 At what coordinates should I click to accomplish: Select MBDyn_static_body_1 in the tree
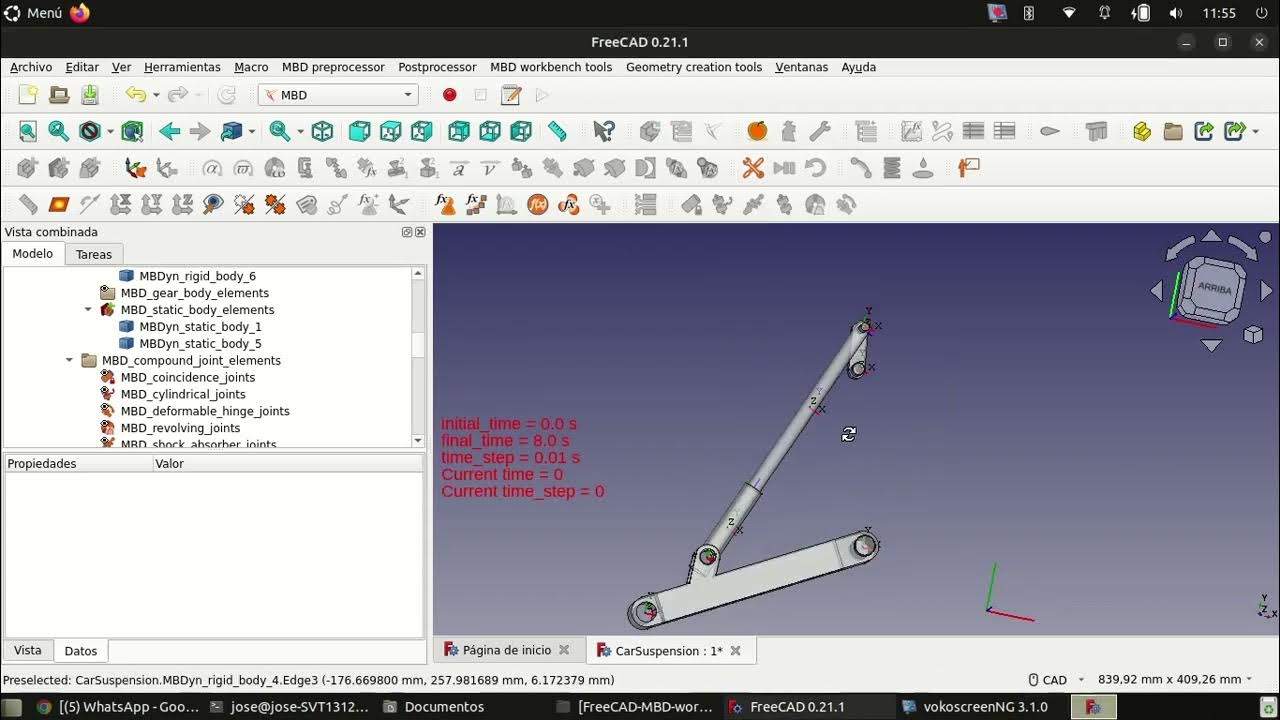[x=200, y=327]
